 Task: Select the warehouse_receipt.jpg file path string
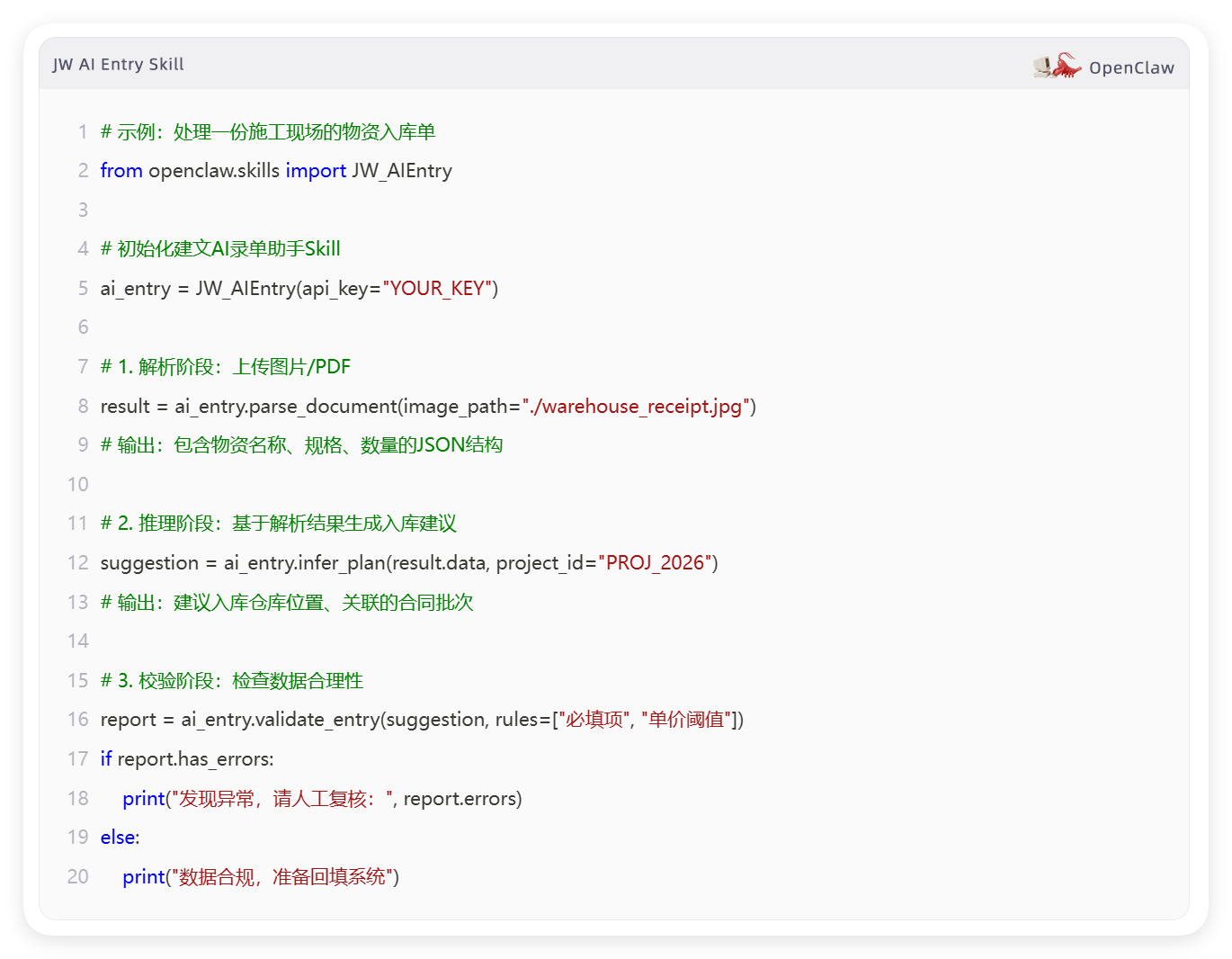[x=638, y=407]
